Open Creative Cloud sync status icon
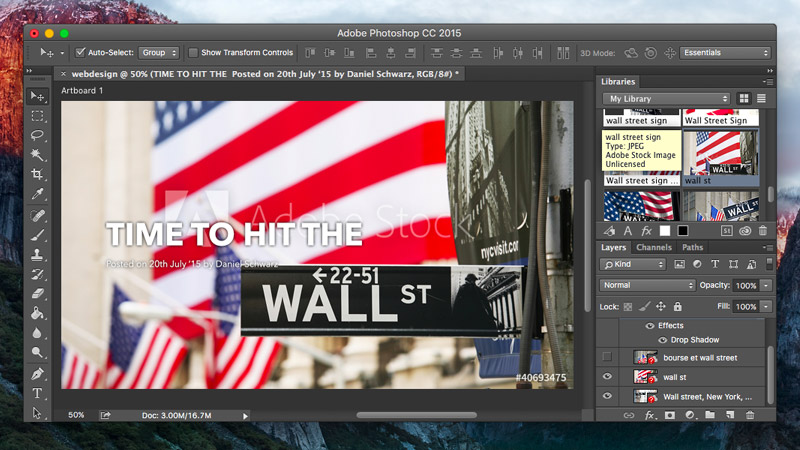This screenshot has height=450, width=800. pos(745,231)
